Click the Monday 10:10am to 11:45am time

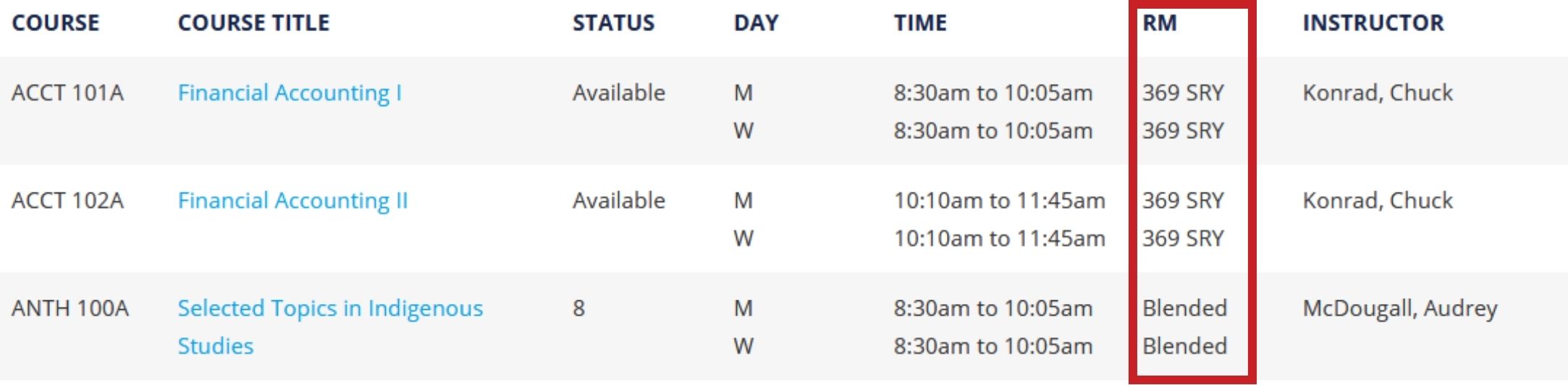pos(999,200)
